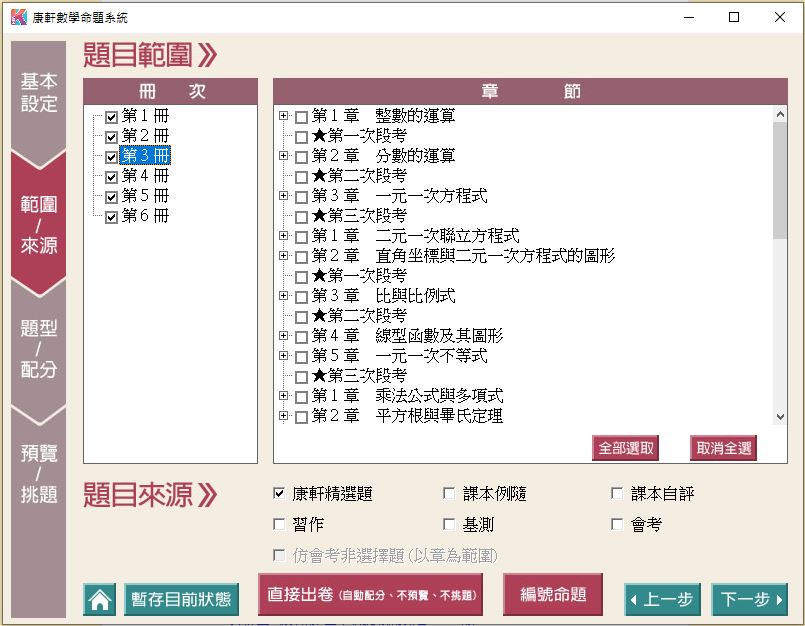This screenshot has width=805, height=626.
Task: Uncheck the 第1冊 volume checkbox
Action: pos(111,117)
